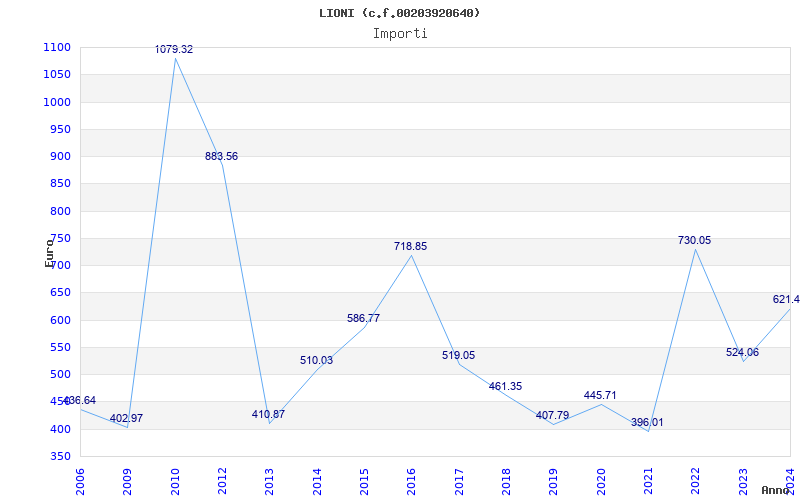Click x-axis year 2018
800x500 pixels.
(x=506, y=482)
